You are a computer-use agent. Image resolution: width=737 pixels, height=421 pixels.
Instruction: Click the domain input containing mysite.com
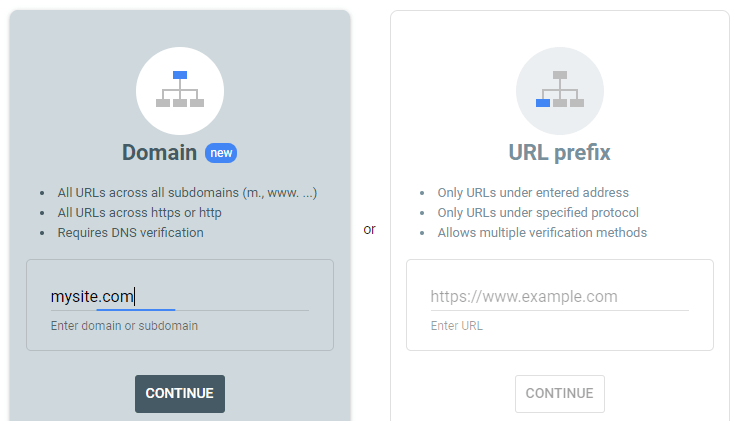pyautogui.click(x=180, y=296)
